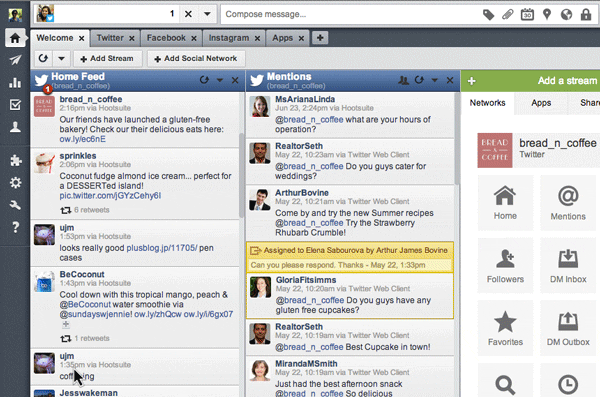Refresh all streams button
The width and height of the screenshot is (600, 397).
[43, 59]
